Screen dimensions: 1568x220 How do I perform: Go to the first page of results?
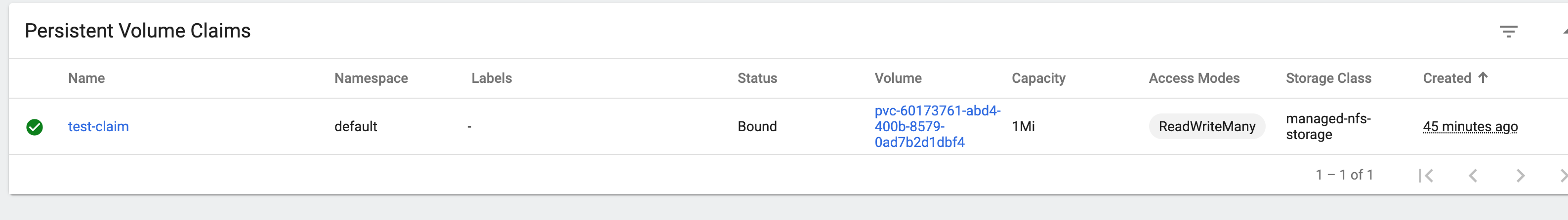(1425, 176)
